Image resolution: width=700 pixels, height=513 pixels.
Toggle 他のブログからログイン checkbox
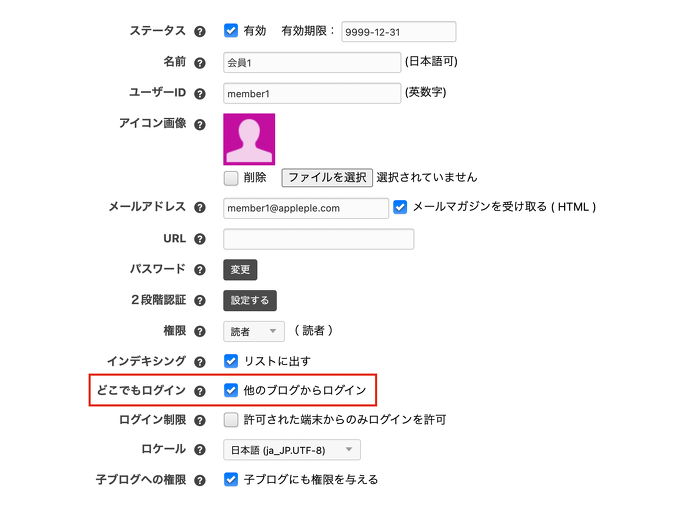tap(231, 390)
